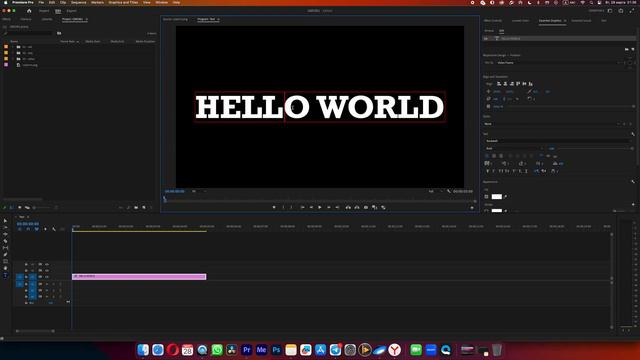Viewport: 640px width, 360px height.
Task: Open the Graphics and Titles menu
Action: pos(123,2)
